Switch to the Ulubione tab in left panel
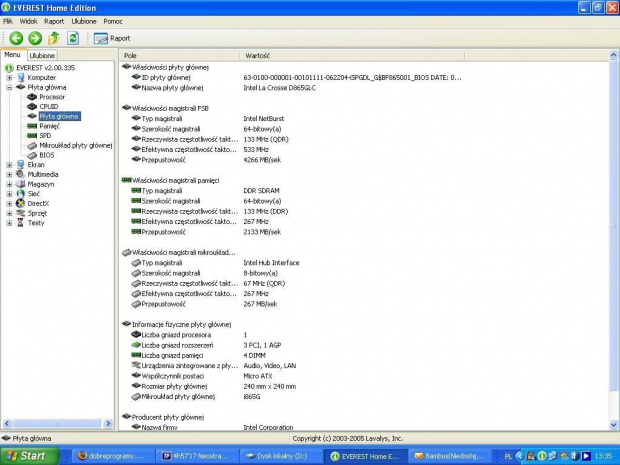The image size is (620, 465). point(42,55)
